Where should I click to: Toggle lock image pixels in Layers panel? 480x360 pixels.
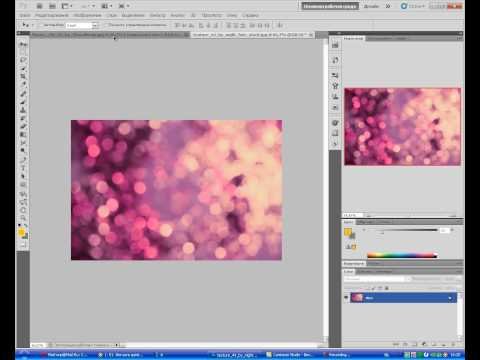click(x=373, y=288)
